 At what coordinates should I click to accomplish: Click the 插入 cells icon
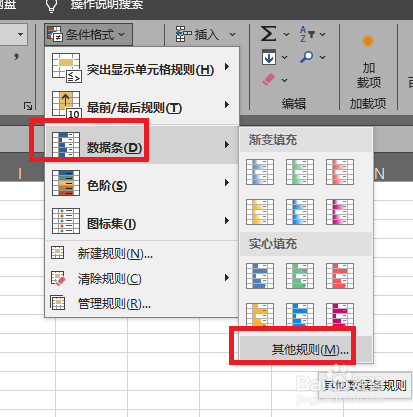[x=183, y=34]
